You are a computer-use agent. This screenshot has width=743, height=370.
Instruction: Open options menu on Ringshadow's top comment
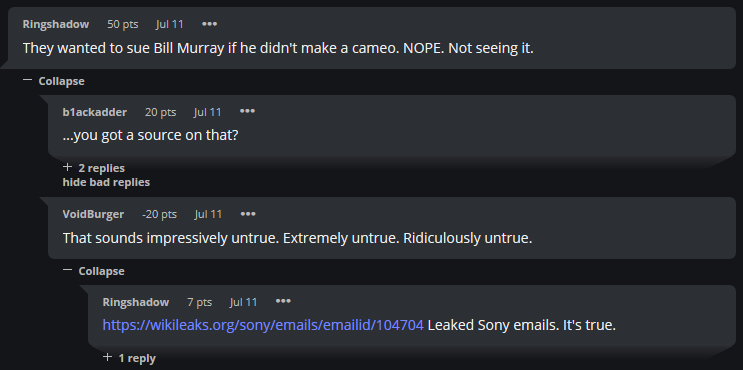click(x=209, y=24)
